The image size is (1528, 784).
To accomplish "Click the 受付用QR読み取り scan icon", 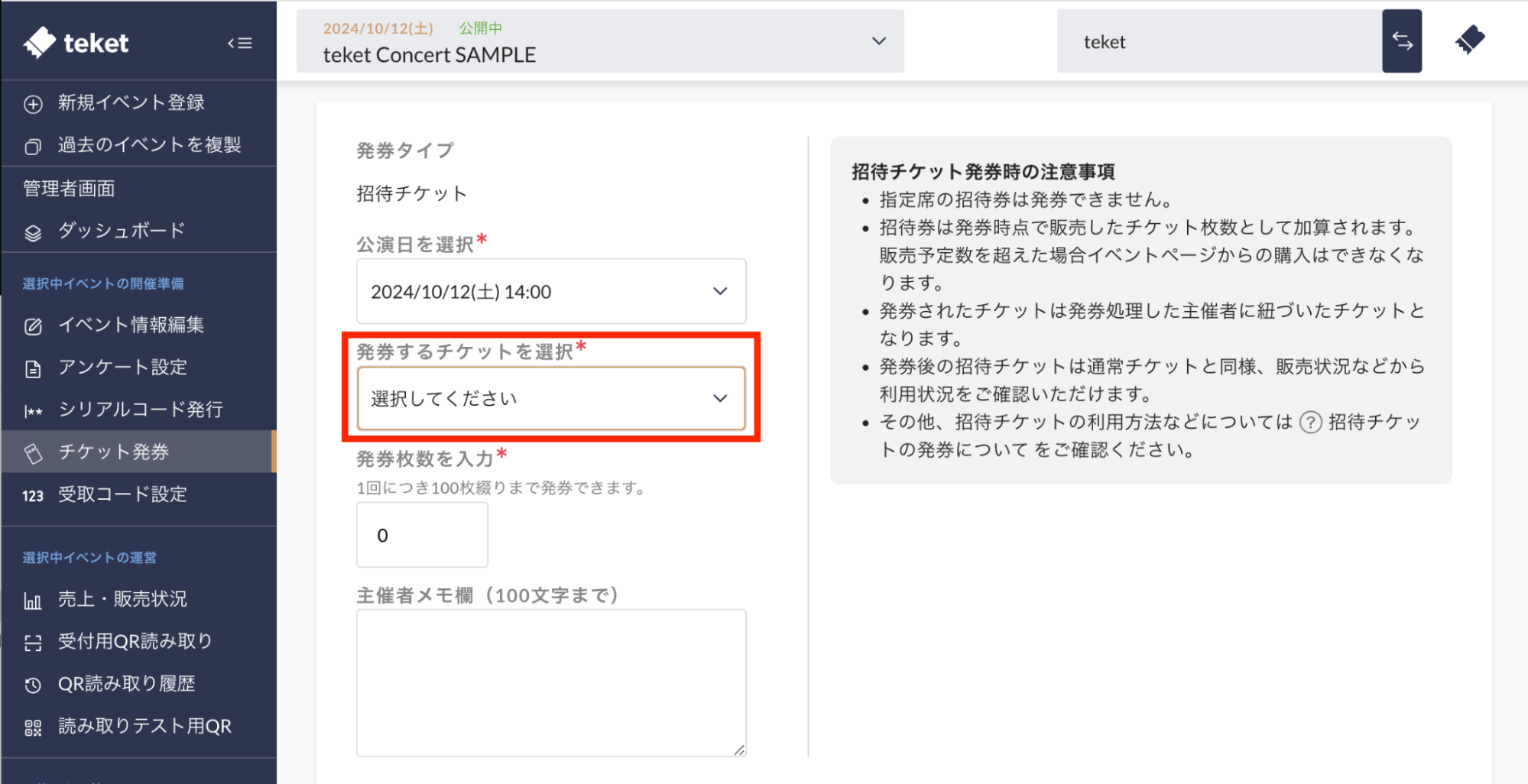I will [33, 643].
